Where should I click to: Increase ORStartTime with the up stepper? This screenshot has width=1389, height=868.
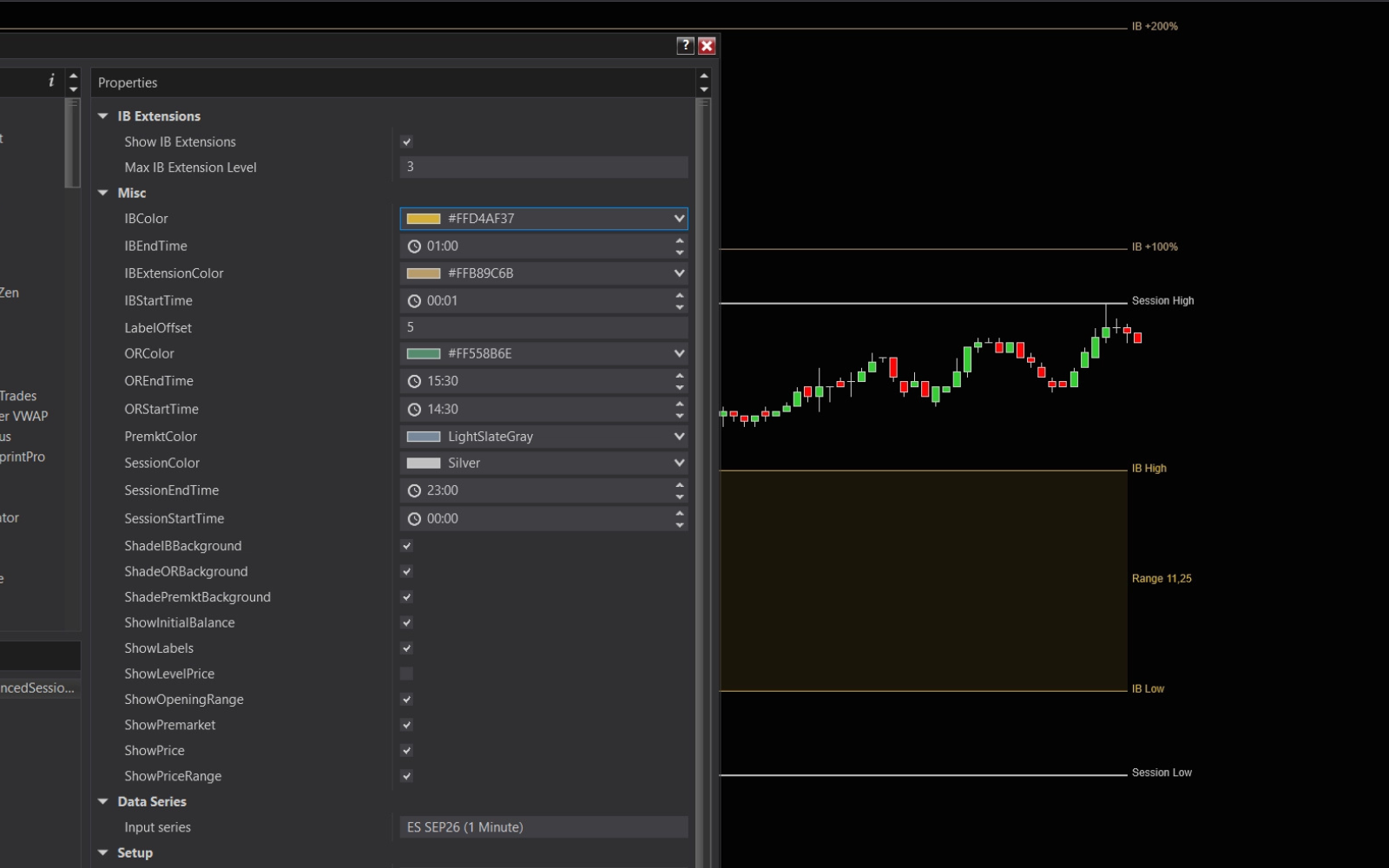679,404
